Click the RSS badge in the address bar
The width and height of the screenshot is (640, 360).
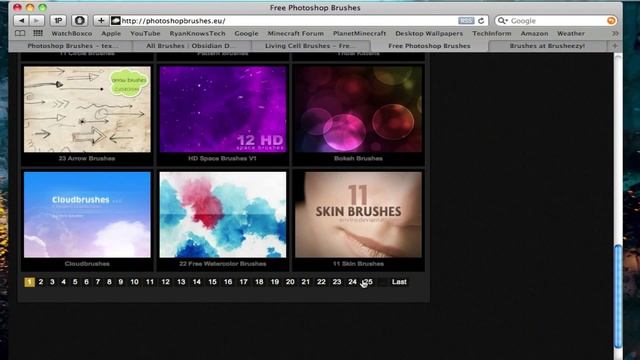coord(466,21)
